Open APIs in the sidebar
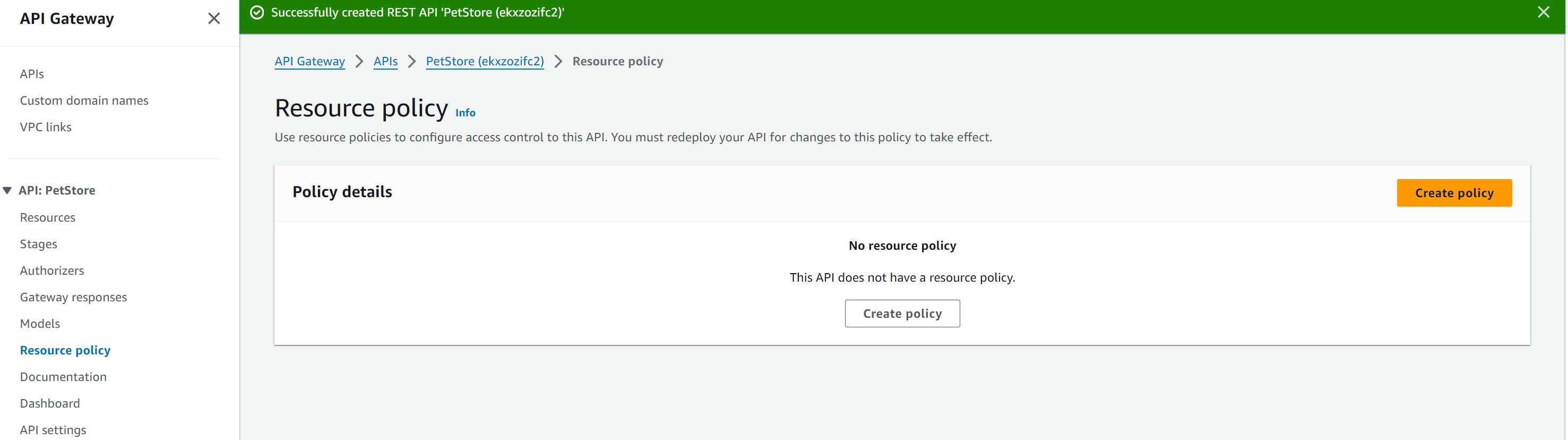The width and height of the screenshot is (1568, 440). click(32, 74)
